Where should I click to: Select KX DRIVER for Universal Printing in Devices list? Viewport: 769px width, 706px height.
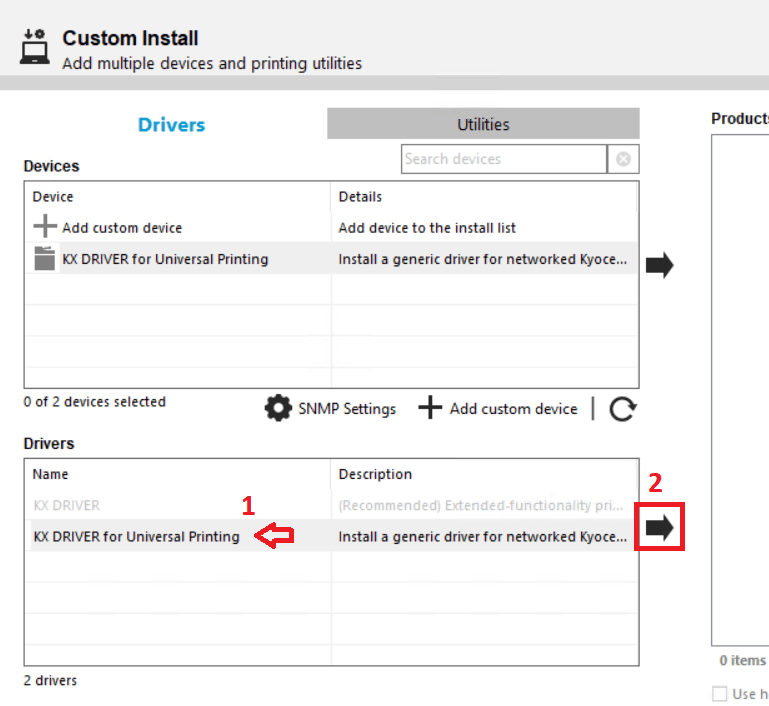pyautogui.click(x=165, y=259)
